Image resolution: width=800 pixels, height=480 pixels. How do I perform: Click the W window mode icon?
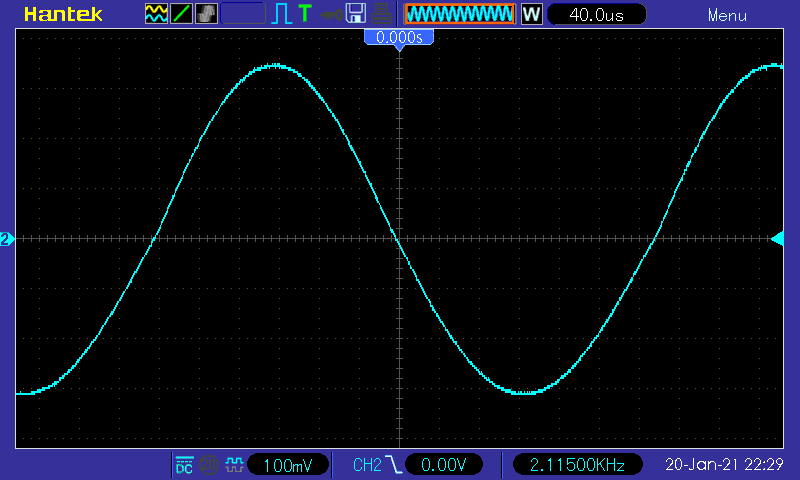click(531, 14)
